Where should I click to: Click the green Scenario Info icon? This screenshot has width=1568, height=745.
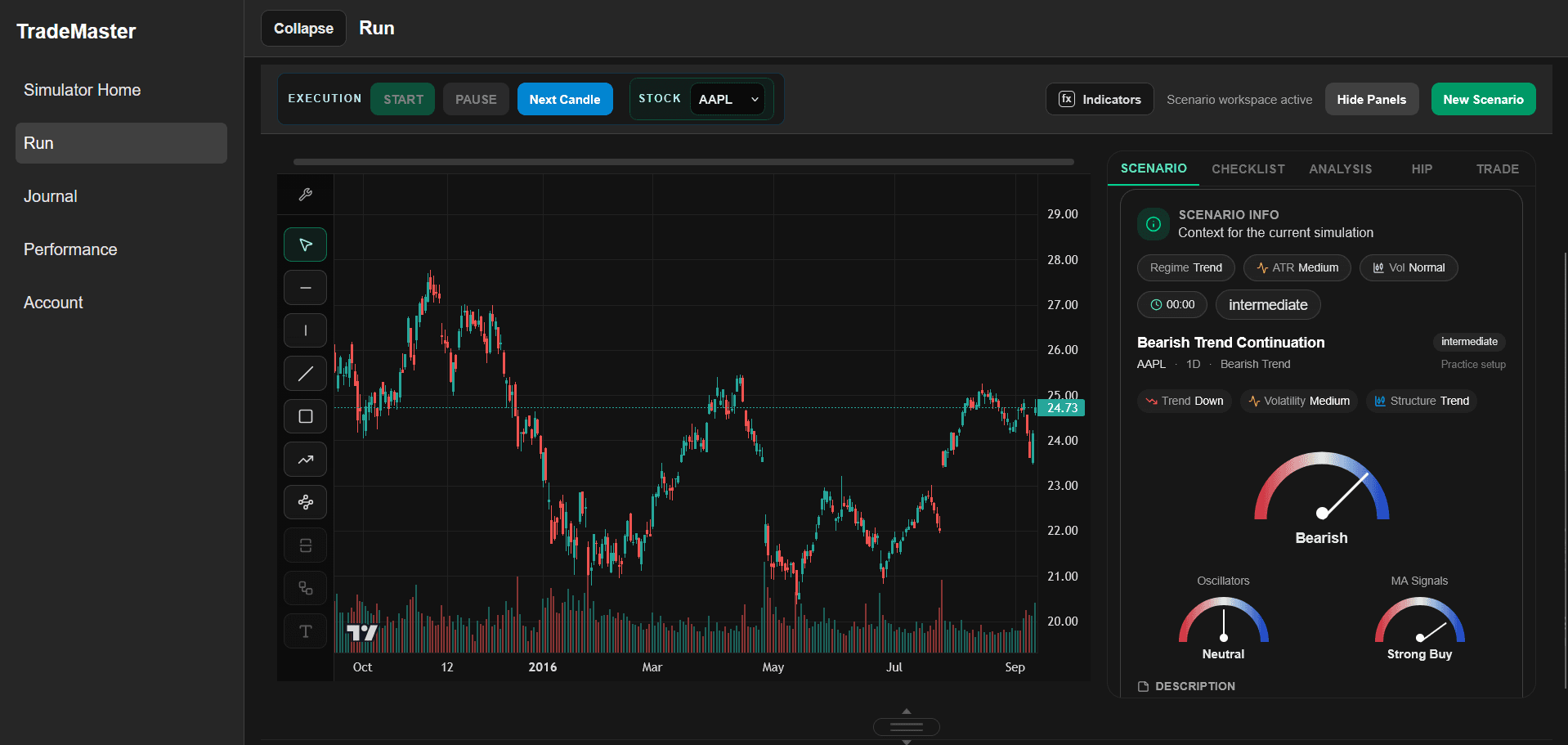tap(1154, 224)
